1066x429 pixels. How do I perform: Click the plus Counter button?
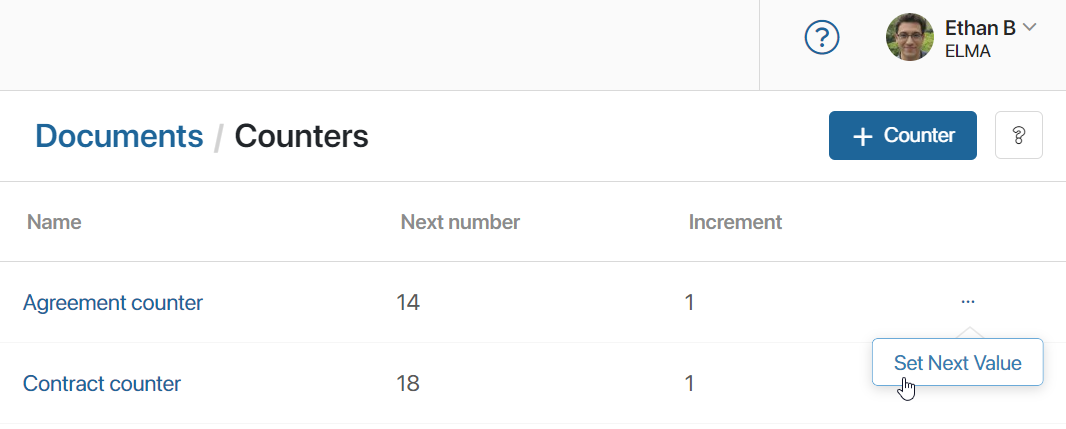902,135
